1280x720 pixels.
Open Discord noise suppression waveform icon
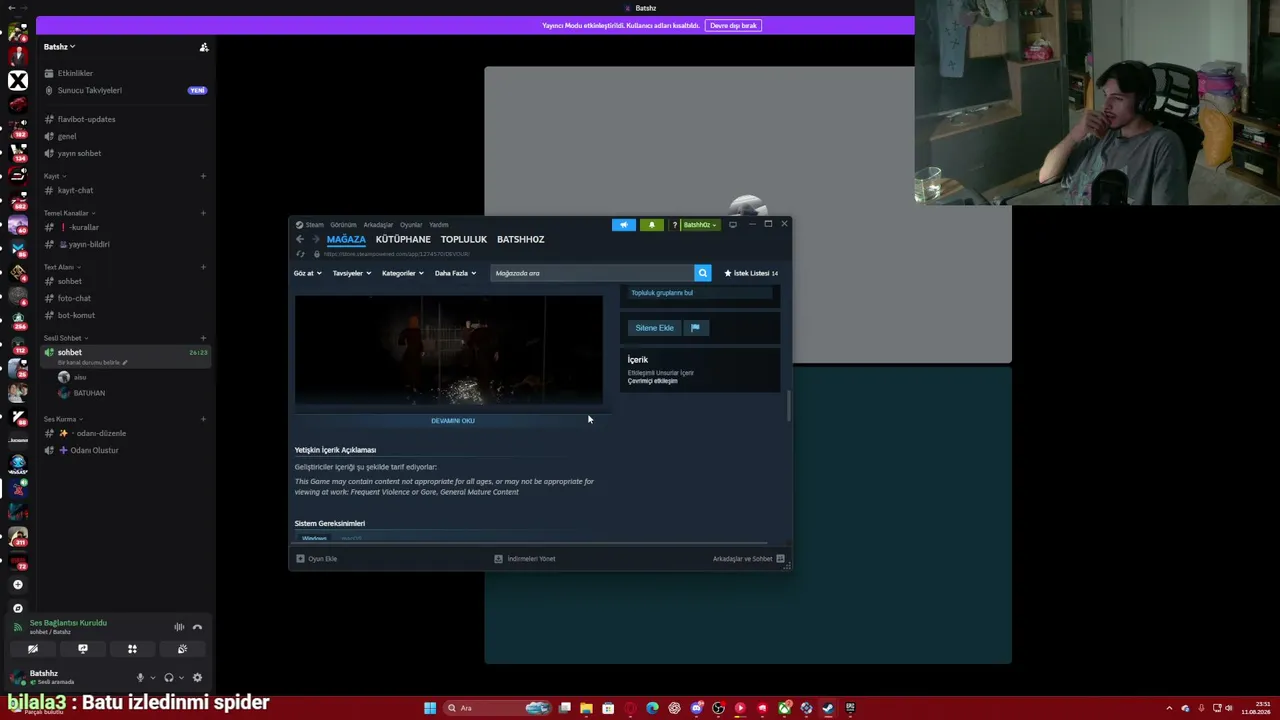(179, 627)
